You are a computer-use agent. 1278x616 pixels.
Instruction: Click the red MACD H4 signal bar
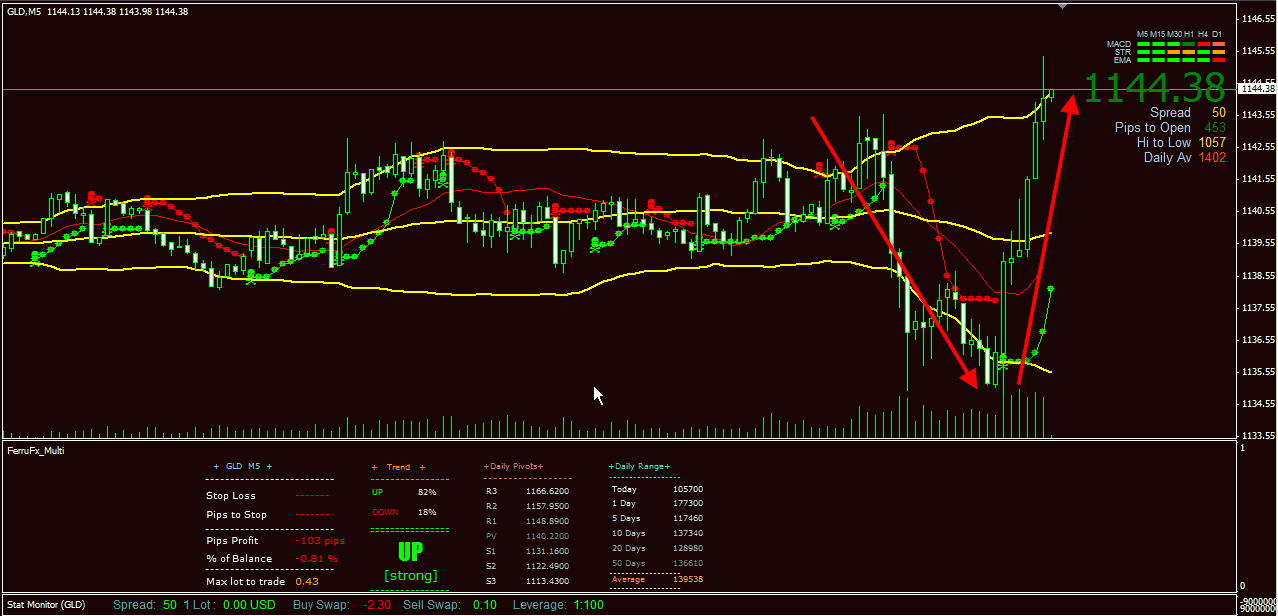(x=1204, y=44)
